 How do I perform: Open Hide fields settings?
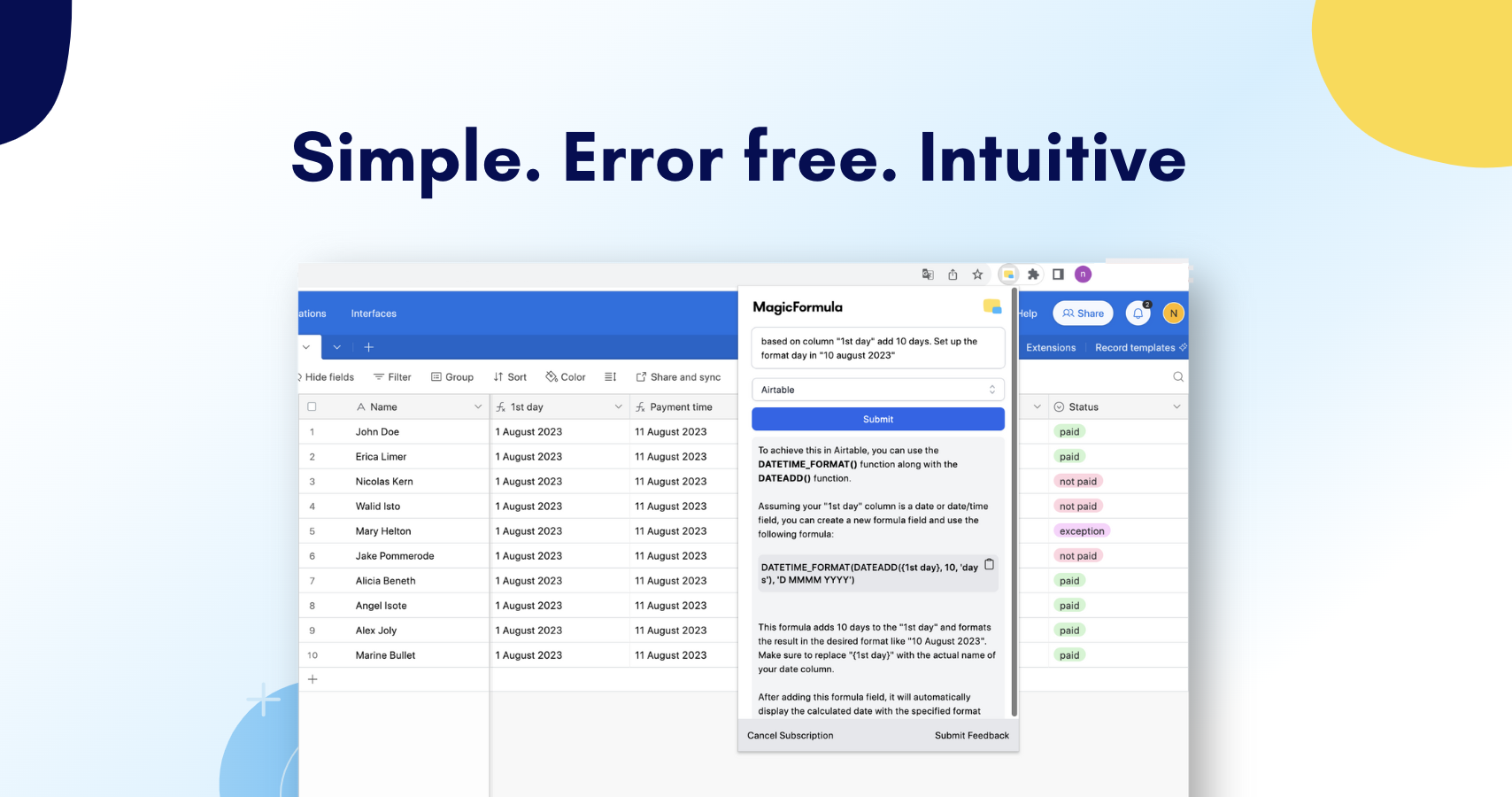(x=326, y=376)
